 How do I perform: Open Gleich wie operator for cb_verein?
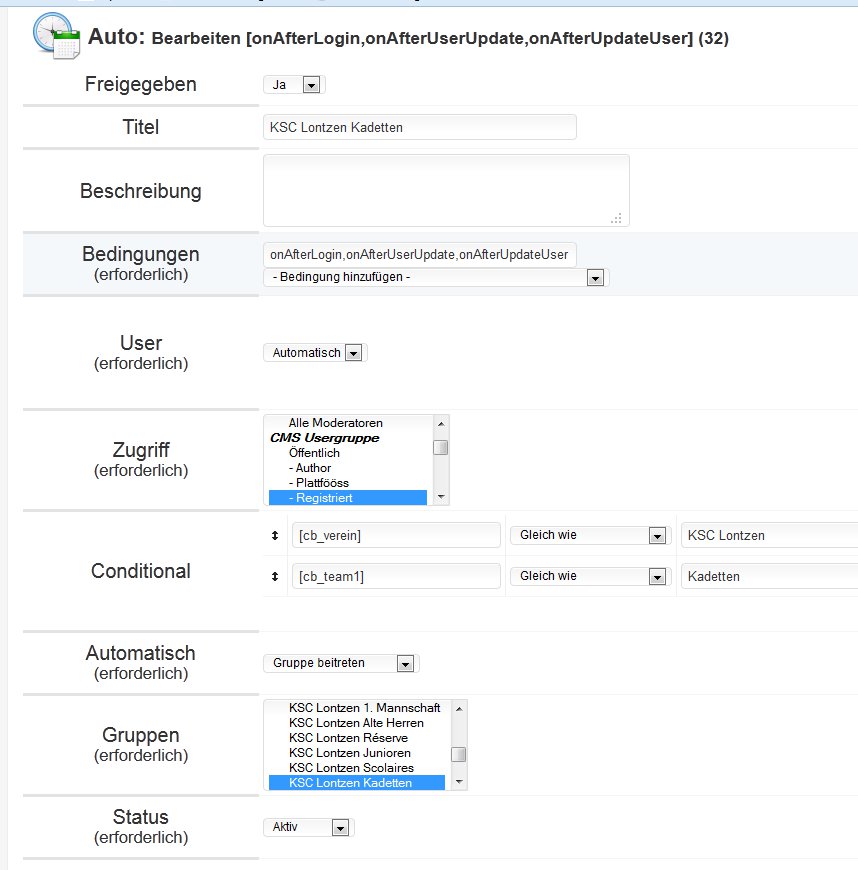click(590, 535)
